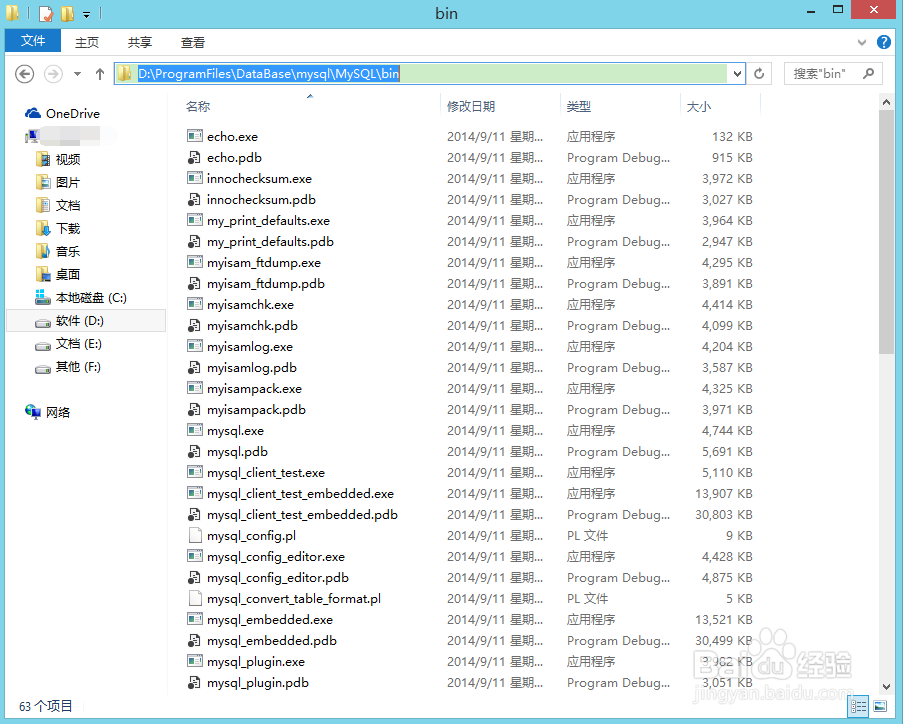Viewport: 903px width, 724px height.
Task: Click scrollbar down arrow in file list
Action: pyautogui.click(x=886, y=687)
